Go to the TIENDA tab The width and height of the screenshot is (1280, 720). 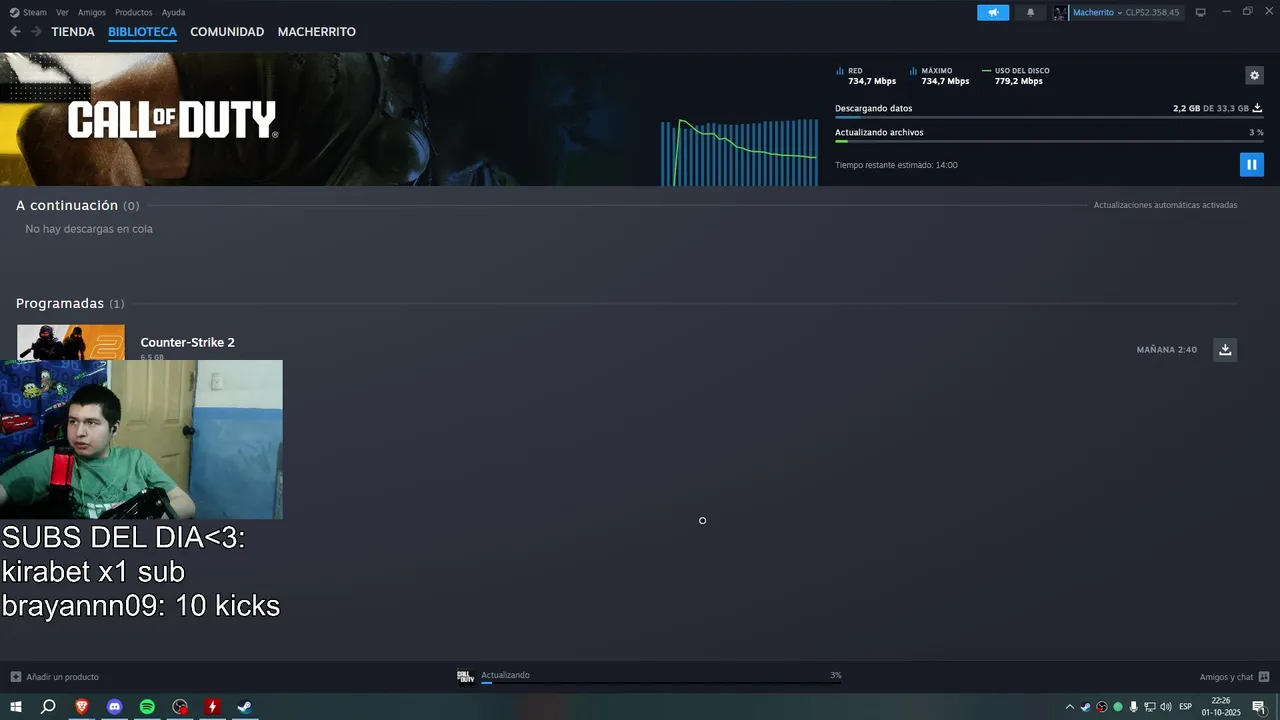pyautogui.click(x=73, y=32)
